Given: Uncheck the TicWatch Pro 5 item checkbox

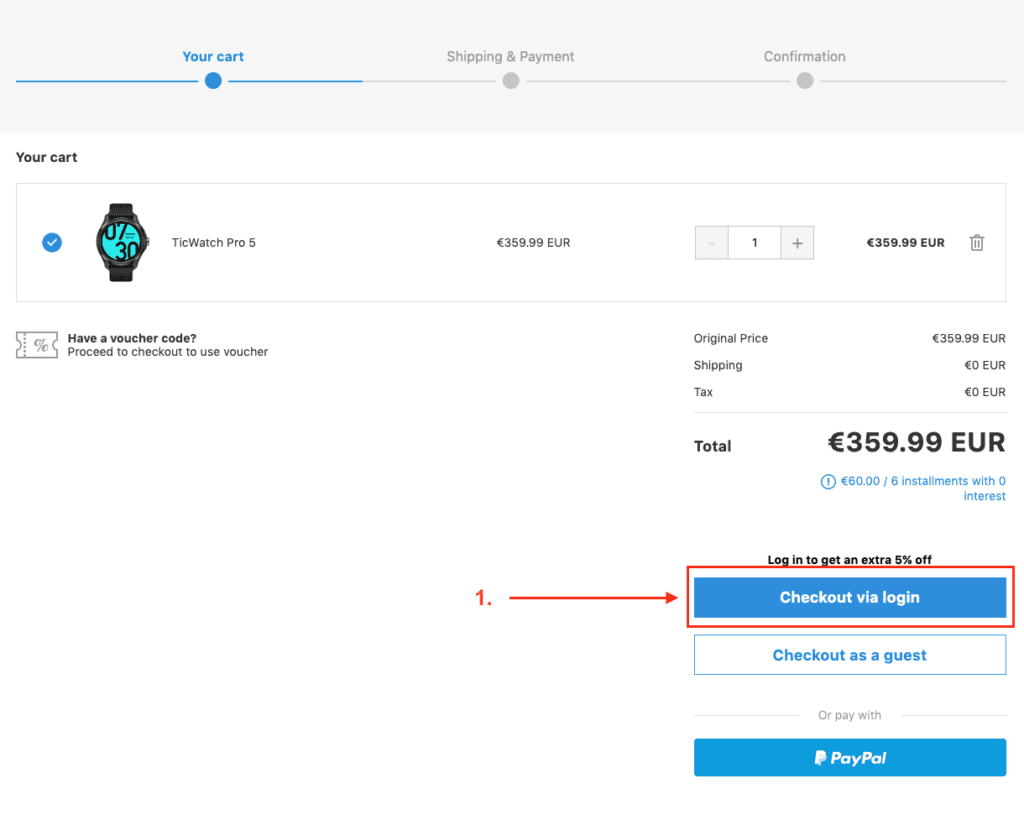Looking at the screenshot, I should (x=52, y=242).
